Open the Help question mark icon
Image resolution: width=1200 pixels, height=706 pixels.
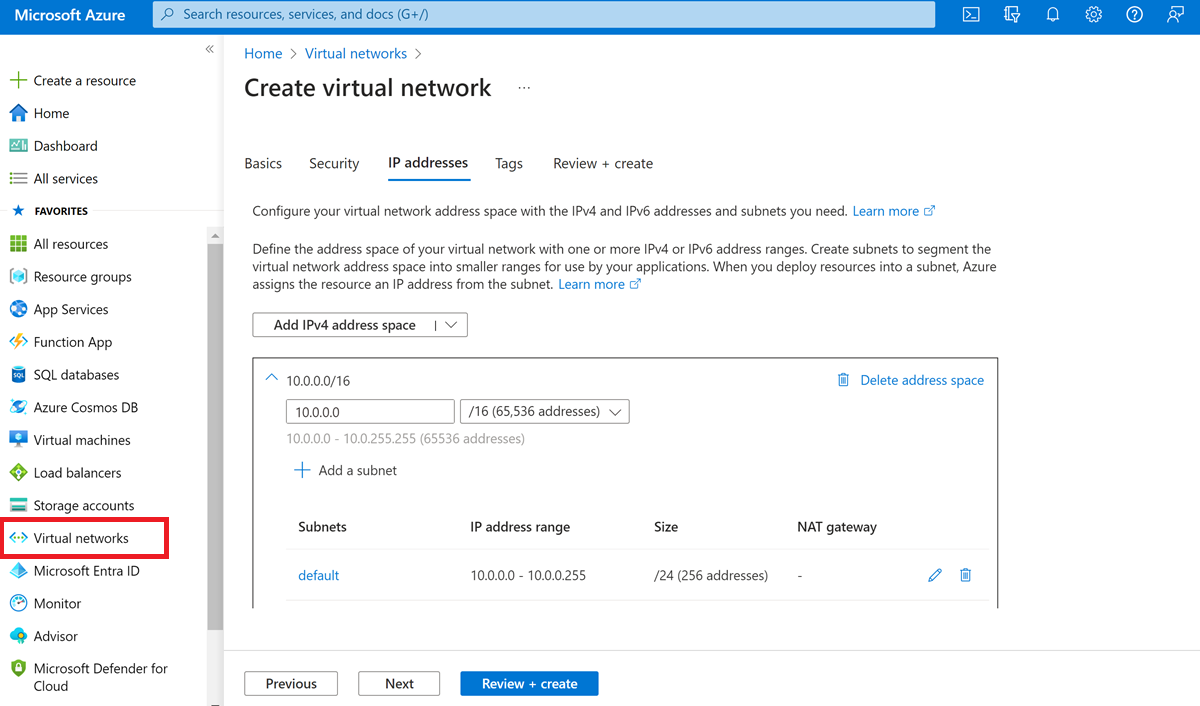[1133, 14]
